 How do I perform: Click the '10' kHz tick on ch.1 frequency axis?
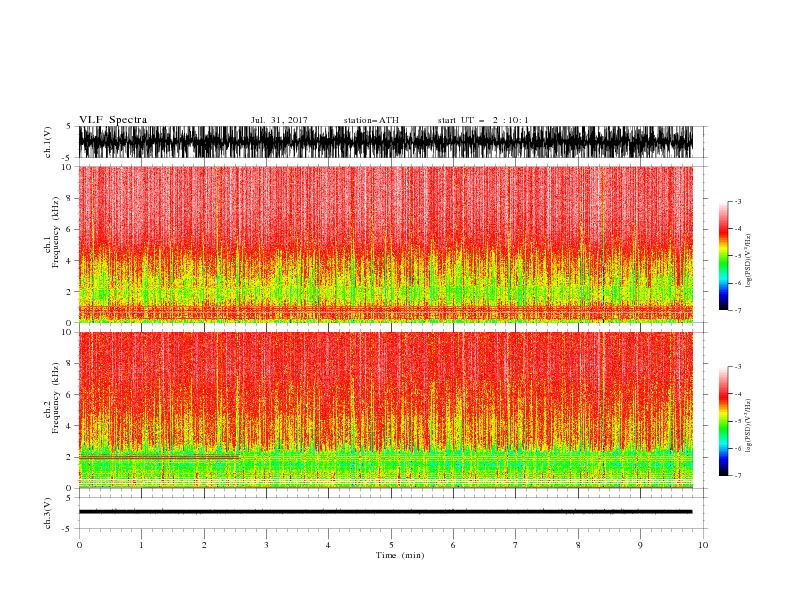pyautogui.click(x=67, y=167)
